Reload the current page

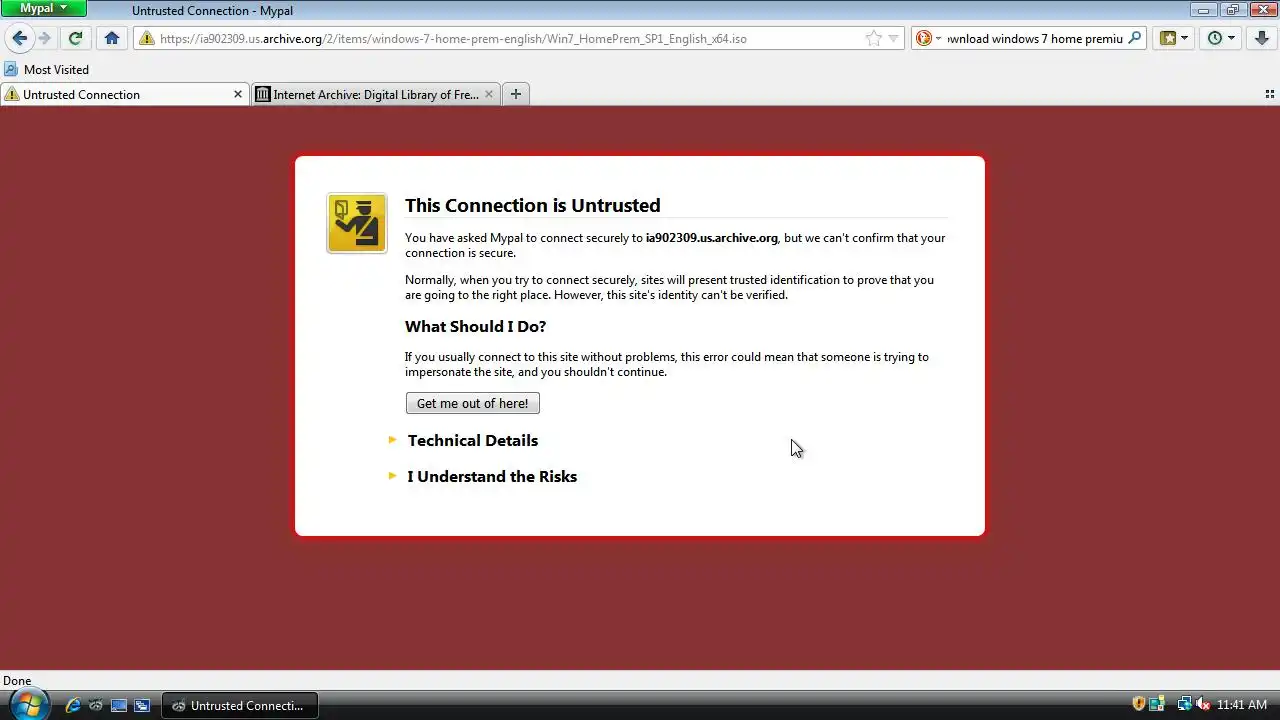(75, 38)
